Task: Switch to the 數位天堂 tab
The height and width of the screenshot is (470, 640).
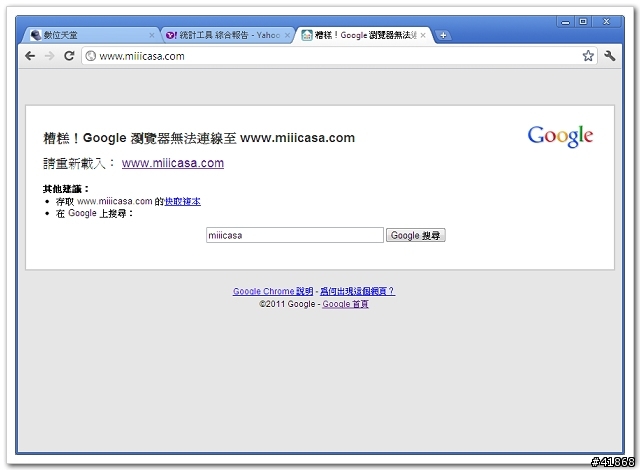Action: pyautogui.click(x=90, y=35)
